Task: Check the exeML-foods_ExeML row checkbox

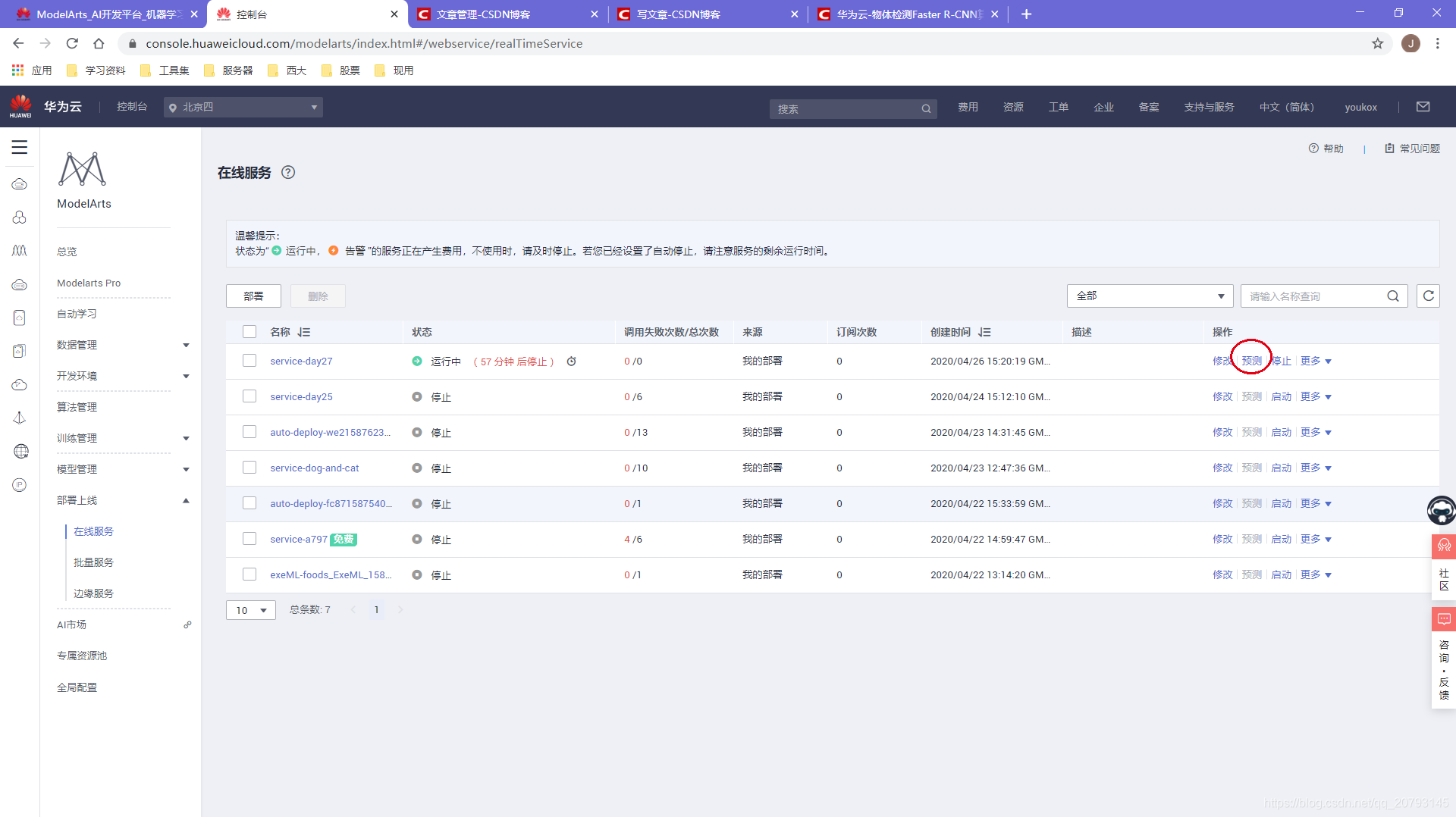Action: click(x=249, y=574)
